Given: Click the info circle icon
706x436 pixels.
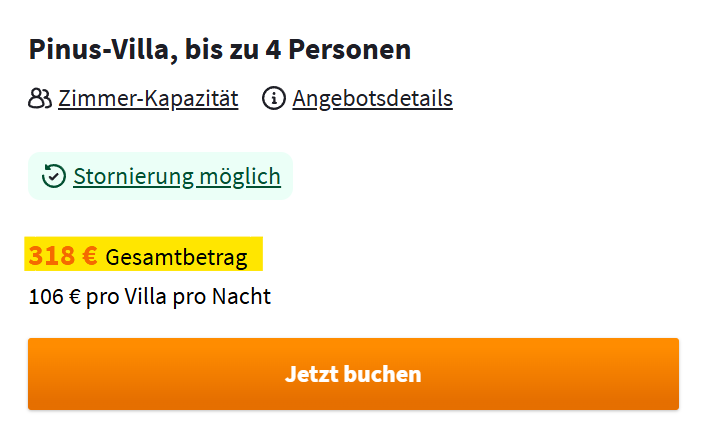Looking at the screenshot, I should click(274, 98).
